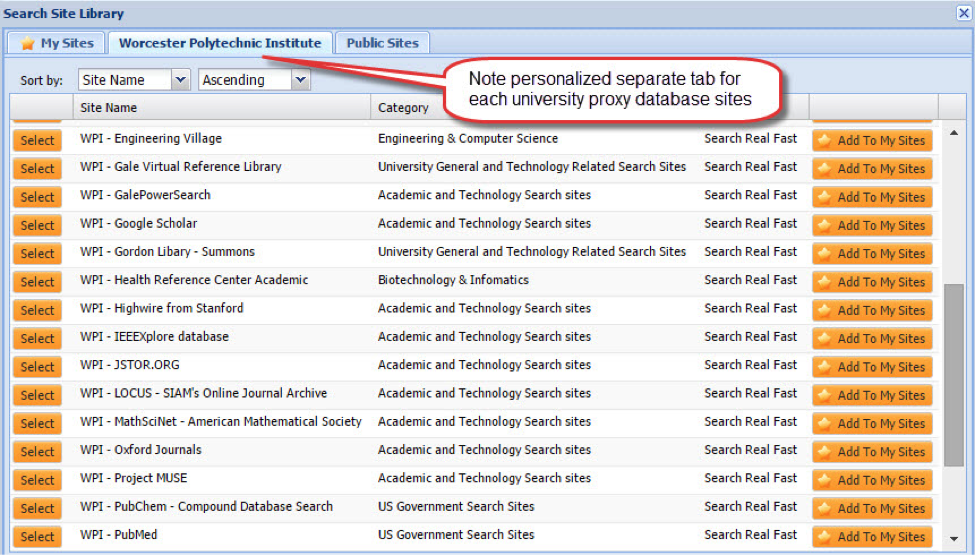Select WPI - Health Reference Center Academic
Screen dimensions: 975x555
[x=37, y=282]
